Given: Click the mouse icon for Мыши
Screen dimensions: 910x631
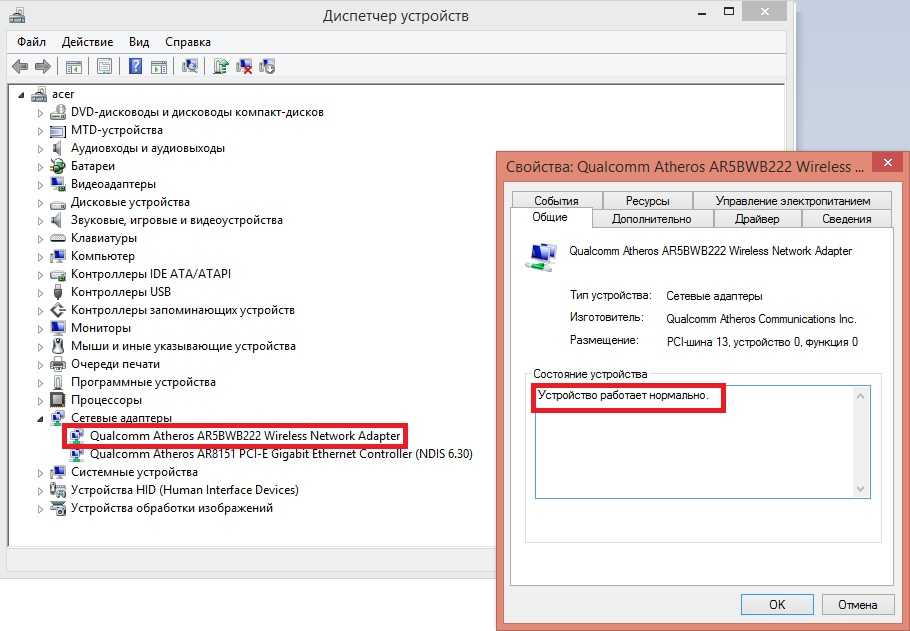Looking at the screenshot, I should point(57,346).
